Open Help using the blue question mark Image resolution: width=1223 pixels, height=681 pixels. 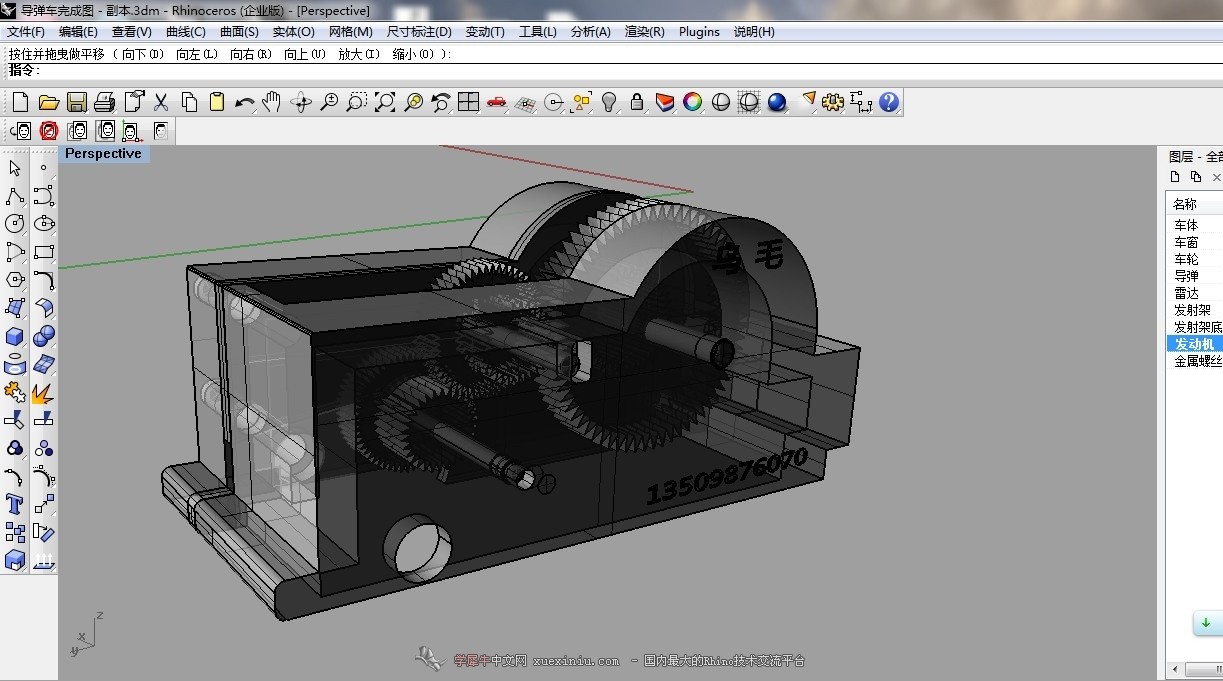(889, 102)
